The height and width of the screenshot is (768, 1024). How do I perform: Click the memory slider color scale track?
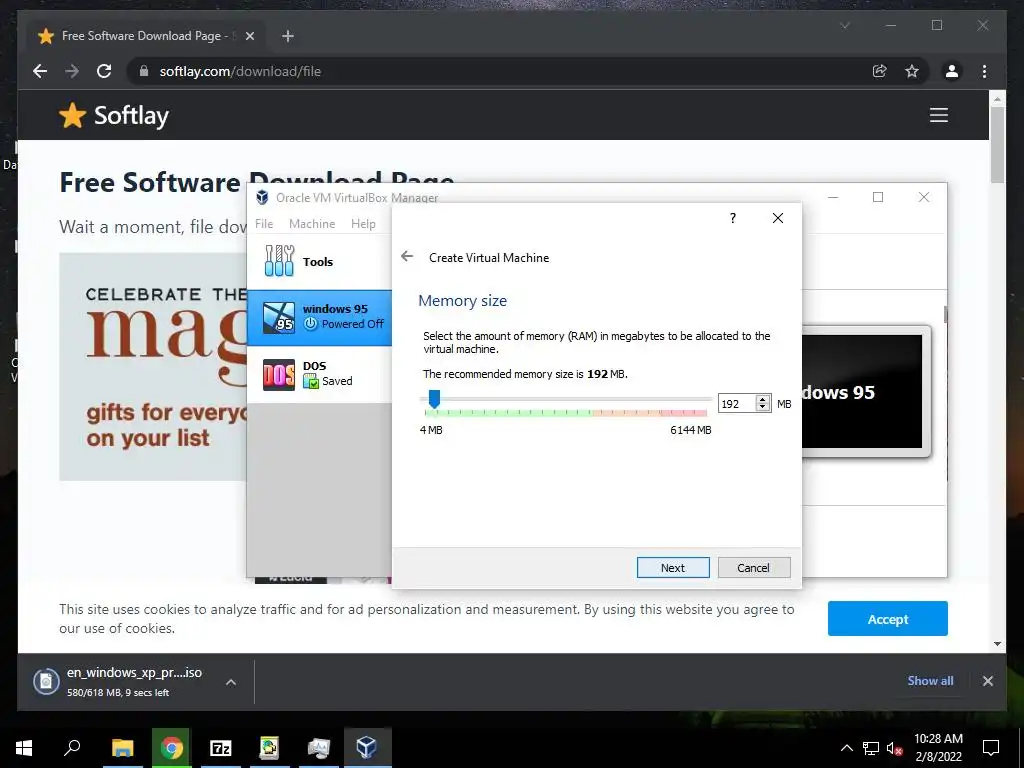[566, 413]
